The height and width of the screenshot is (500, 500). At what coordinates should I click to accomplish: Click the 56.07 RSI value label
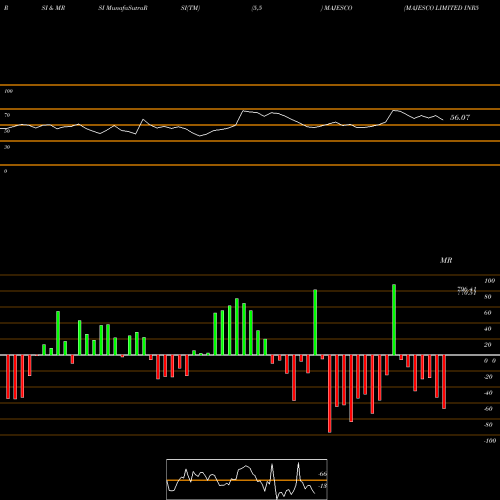(x=460, y=117)
